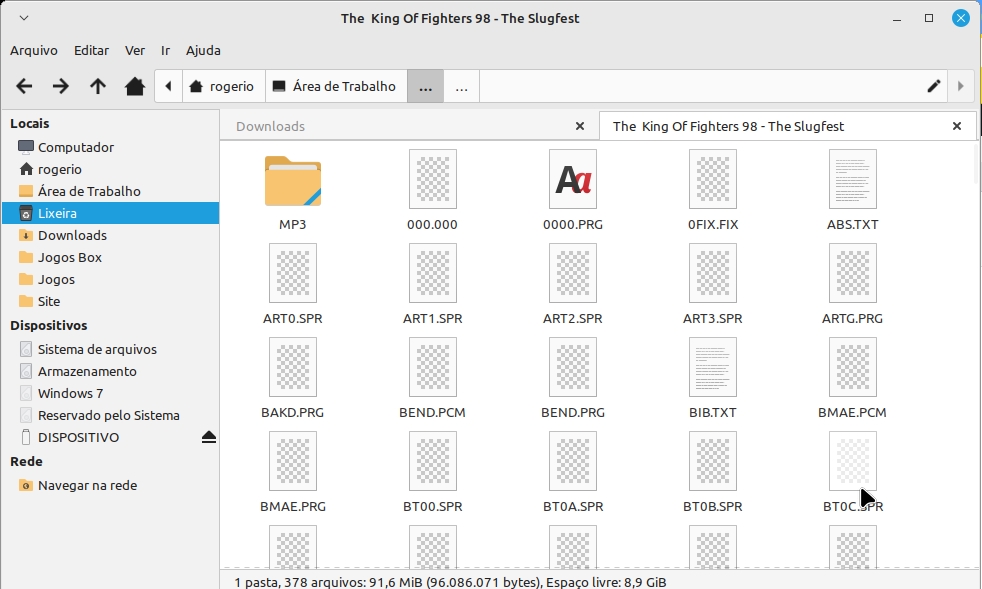Open the home folder icon in toolbar

135,86
